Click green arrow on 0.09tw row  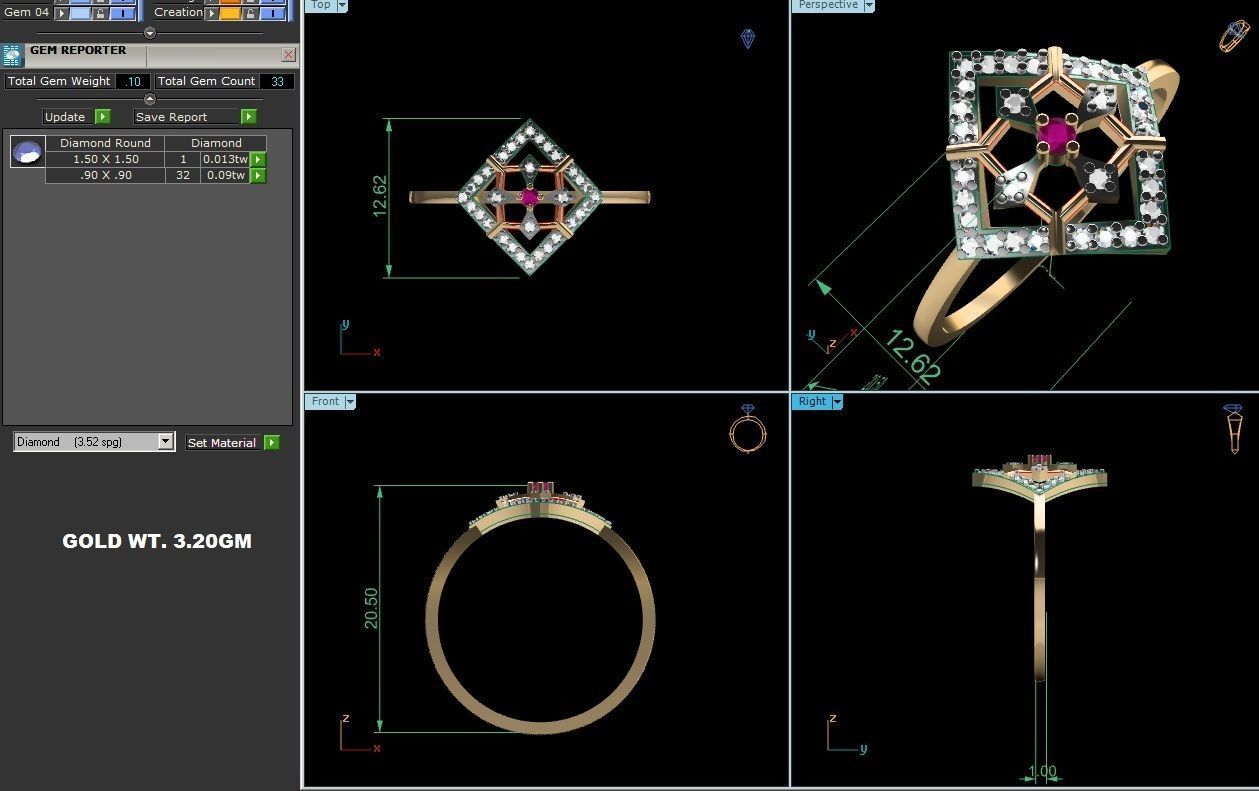258,175
